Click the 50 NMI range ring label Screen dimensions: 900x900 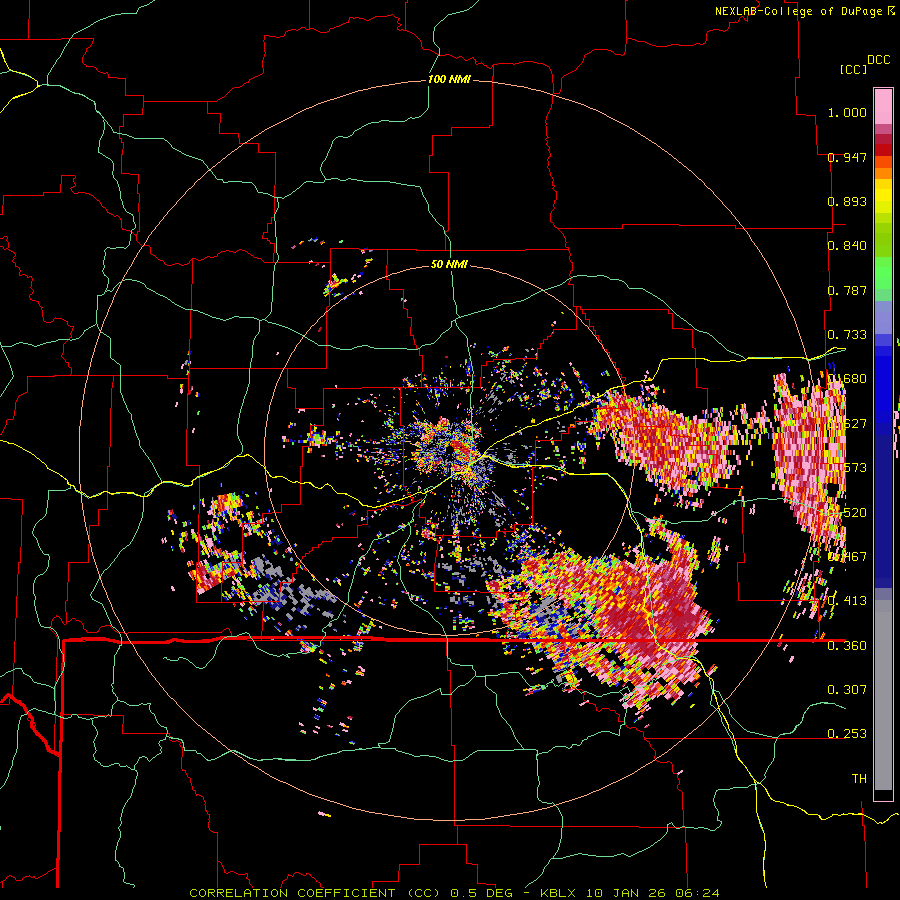[449, 264]
